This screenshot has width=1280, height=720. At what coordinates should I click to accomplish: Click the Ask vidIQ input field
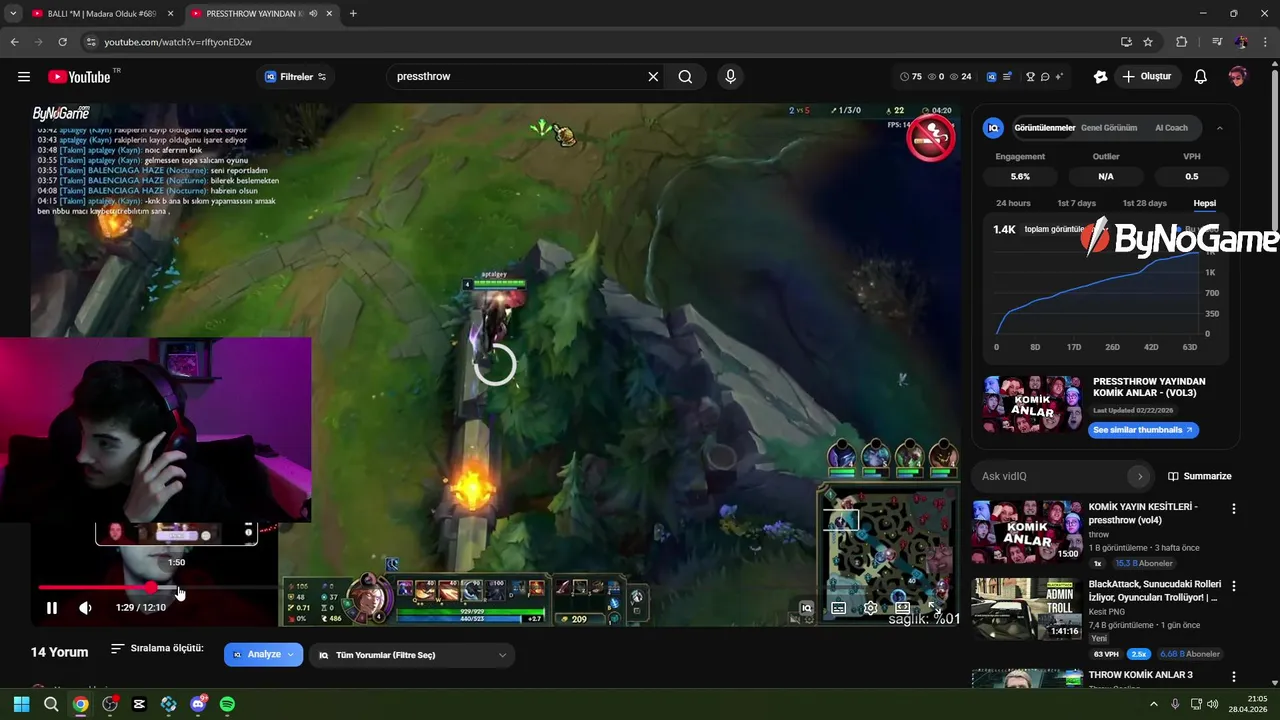[x=1050, y=476]
